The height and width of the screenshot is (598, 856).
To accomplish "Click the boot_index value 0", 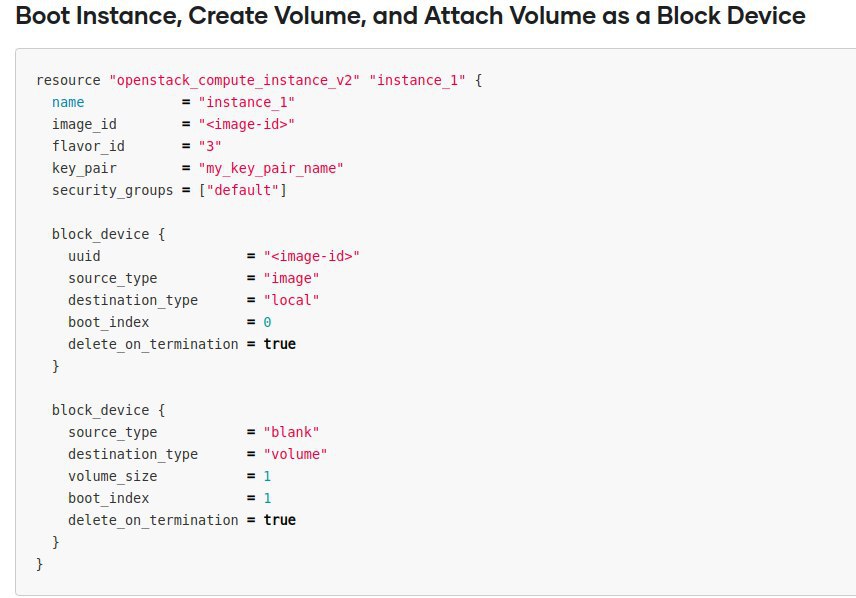I will [x=267, y=322].
